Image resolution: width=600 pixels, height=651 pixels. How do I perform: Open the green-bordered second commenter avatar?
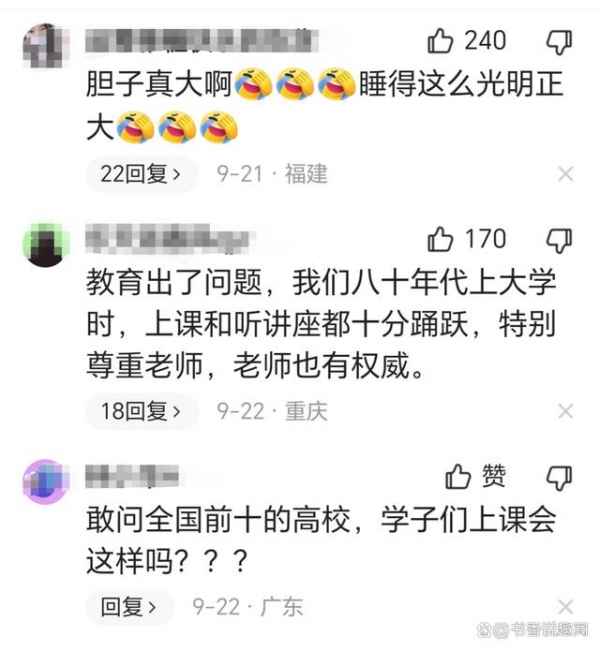click(x=46, y=244)
